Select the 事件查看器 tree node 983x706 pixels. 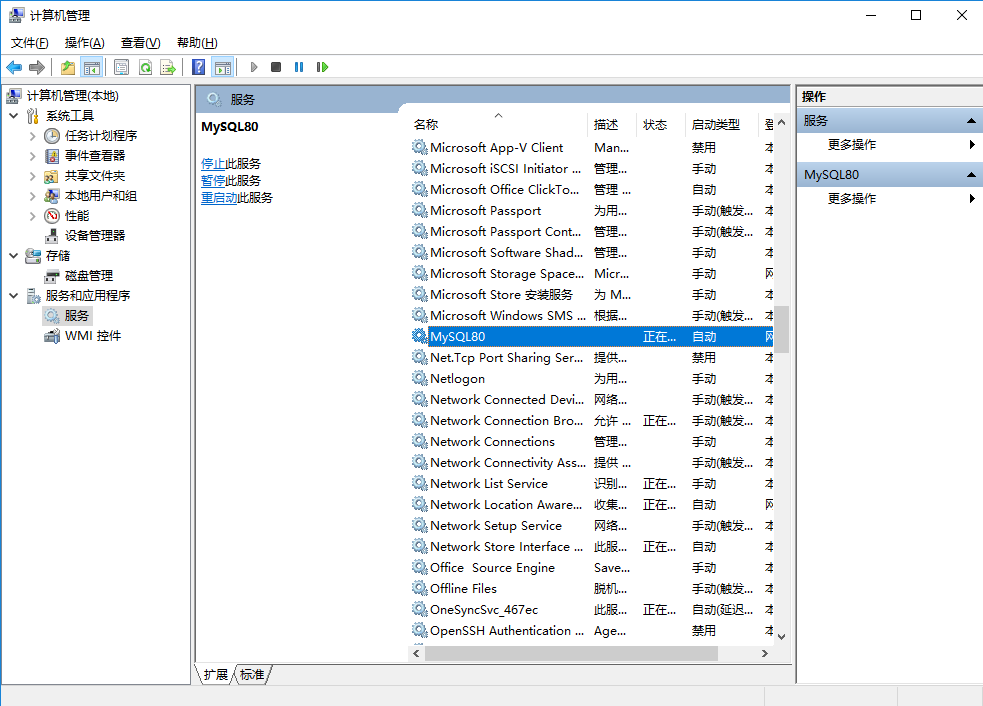click(95, 155)
